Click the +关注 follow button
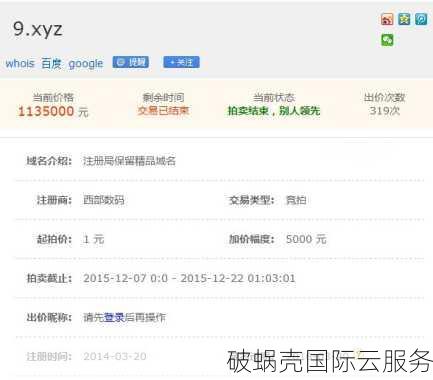 (x=181, y=62)
